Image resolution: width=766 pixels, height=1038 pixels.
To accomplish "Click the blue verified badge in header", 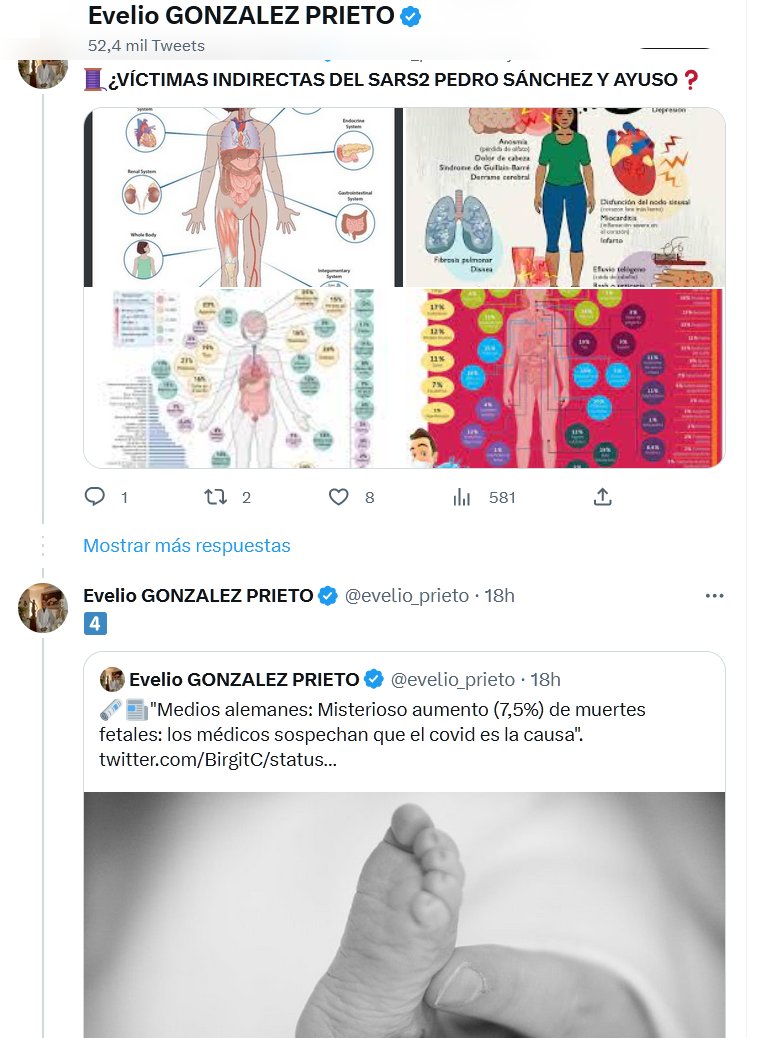I will click(411, 16).
